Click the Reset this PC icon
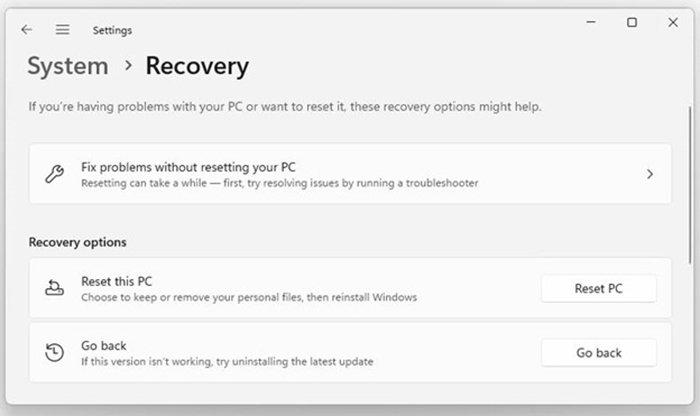This screenshot has height=416, width=700. (x=55, y=289)
